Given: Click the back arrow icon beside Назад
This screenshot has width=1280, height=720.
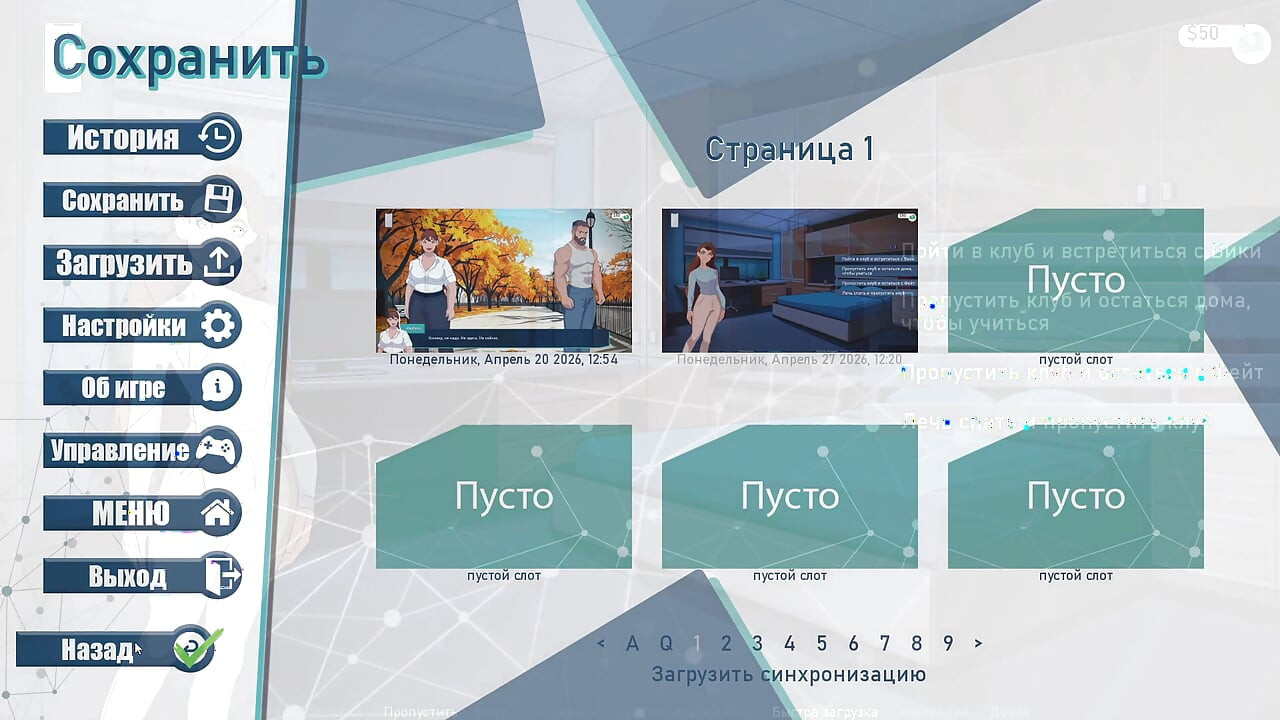Looking at the screenshot, I should coord(192,649).
